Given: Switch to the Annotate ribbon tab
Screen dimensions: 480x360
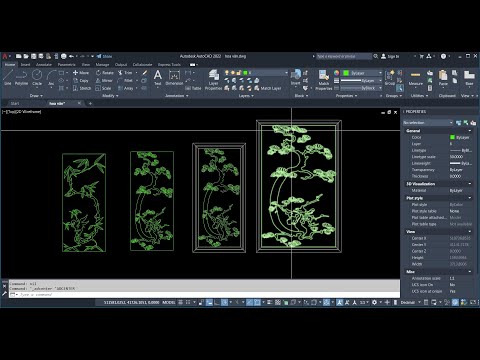Looking at the screenshot, I should click(44, 65).
